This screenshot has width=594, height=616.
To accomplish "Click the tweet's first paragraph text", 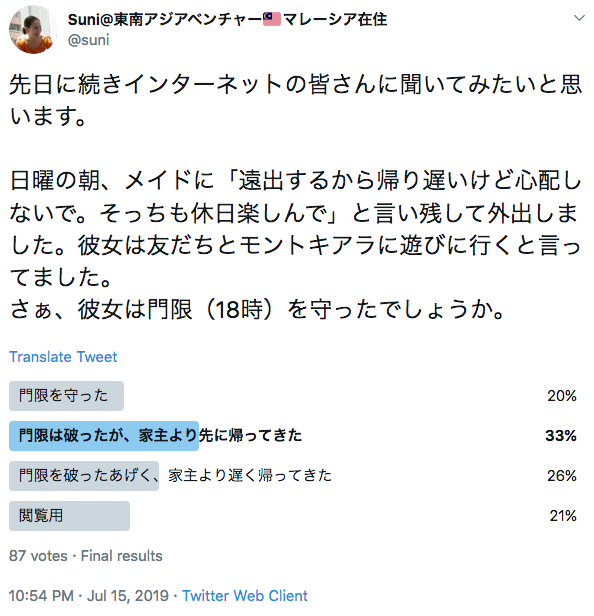I will point(295,101).
